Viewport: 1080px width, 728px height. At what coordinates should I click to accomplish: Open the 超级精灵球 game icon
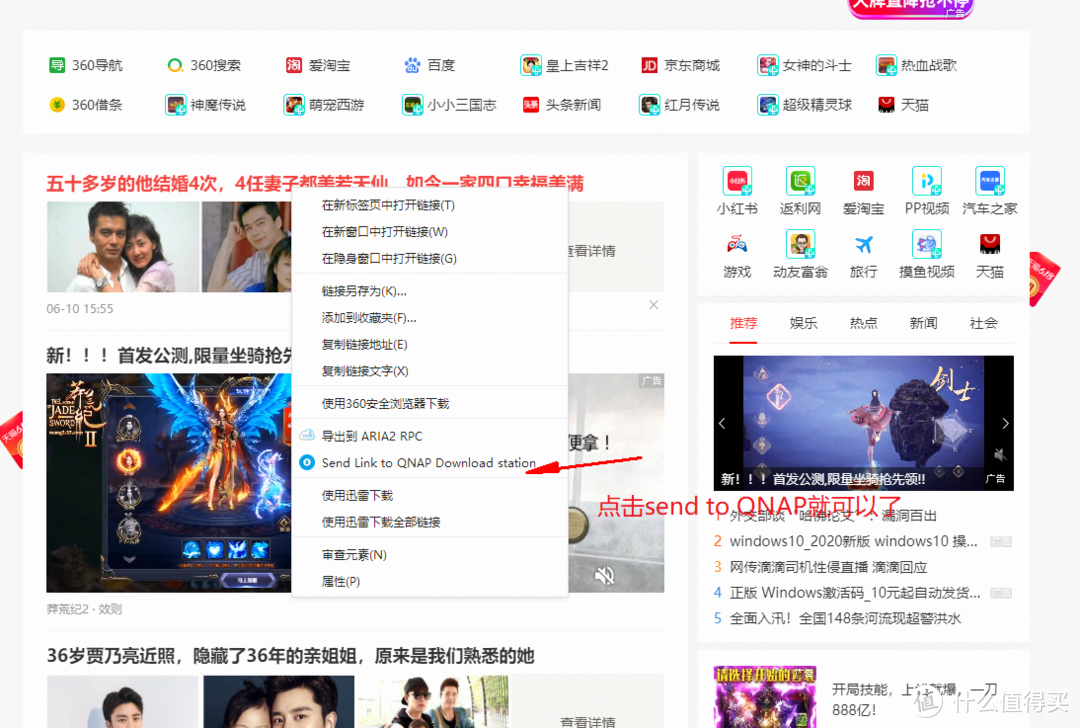[767, 105]
